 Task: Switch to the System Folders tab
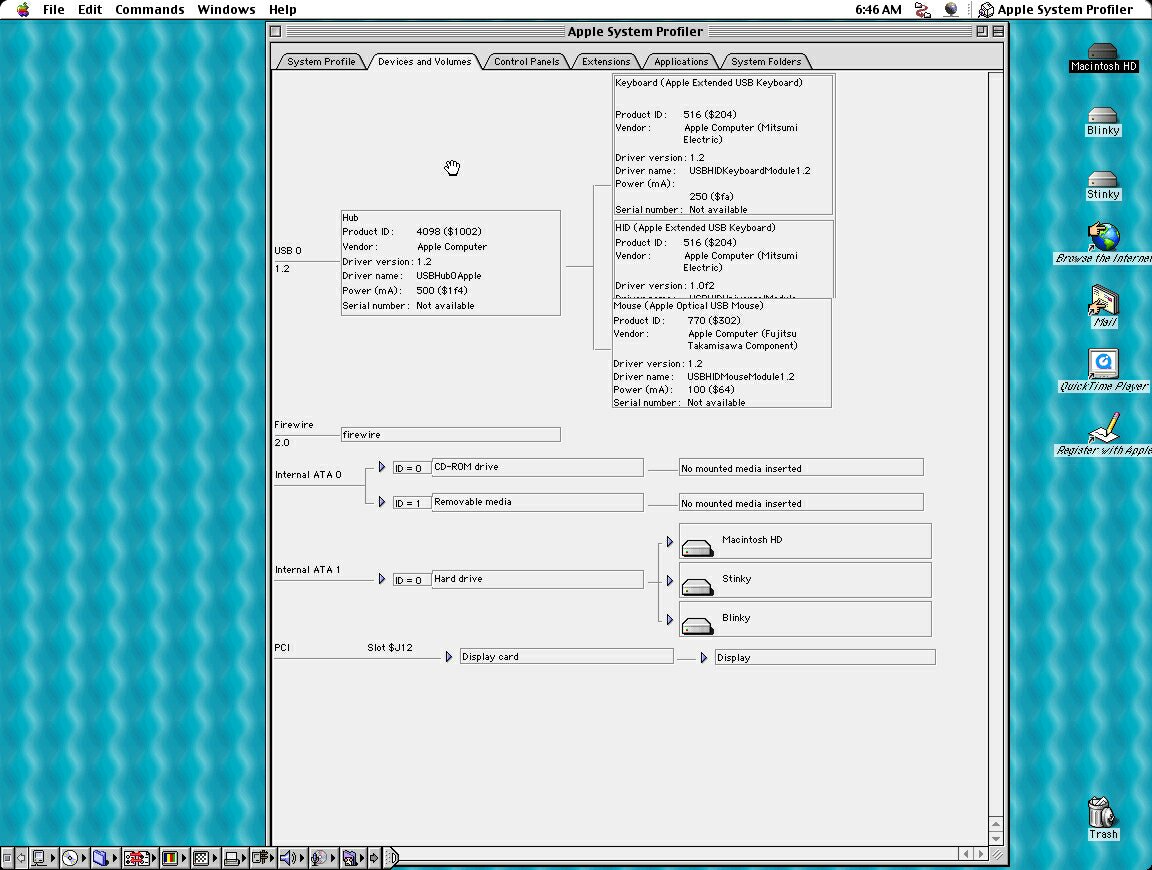pos(766,62)
